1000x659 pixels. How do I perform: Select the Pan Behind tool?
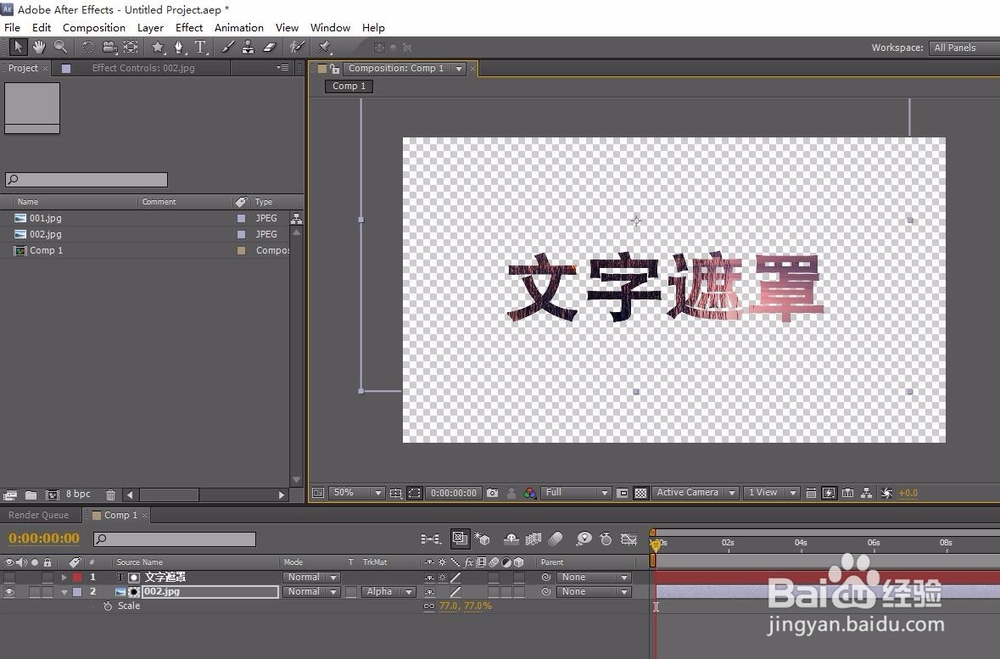click(x=131, y=47)
